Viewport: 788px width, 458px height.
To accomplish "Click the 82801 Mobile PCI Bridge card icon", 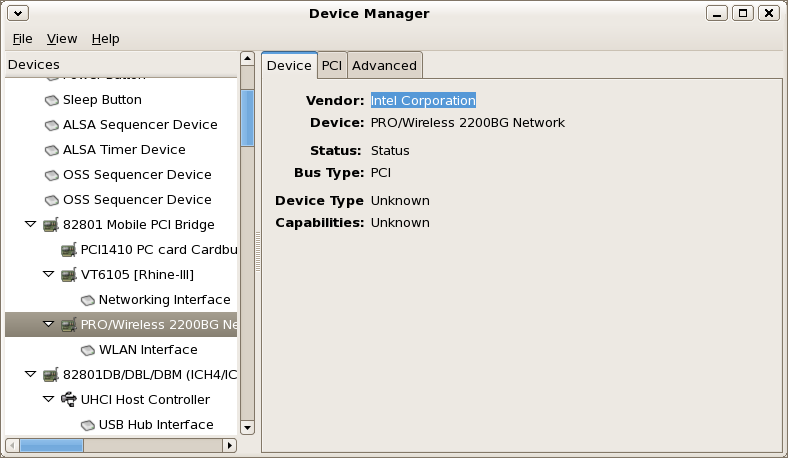I will pyautogui.click(x=51, y=225).
